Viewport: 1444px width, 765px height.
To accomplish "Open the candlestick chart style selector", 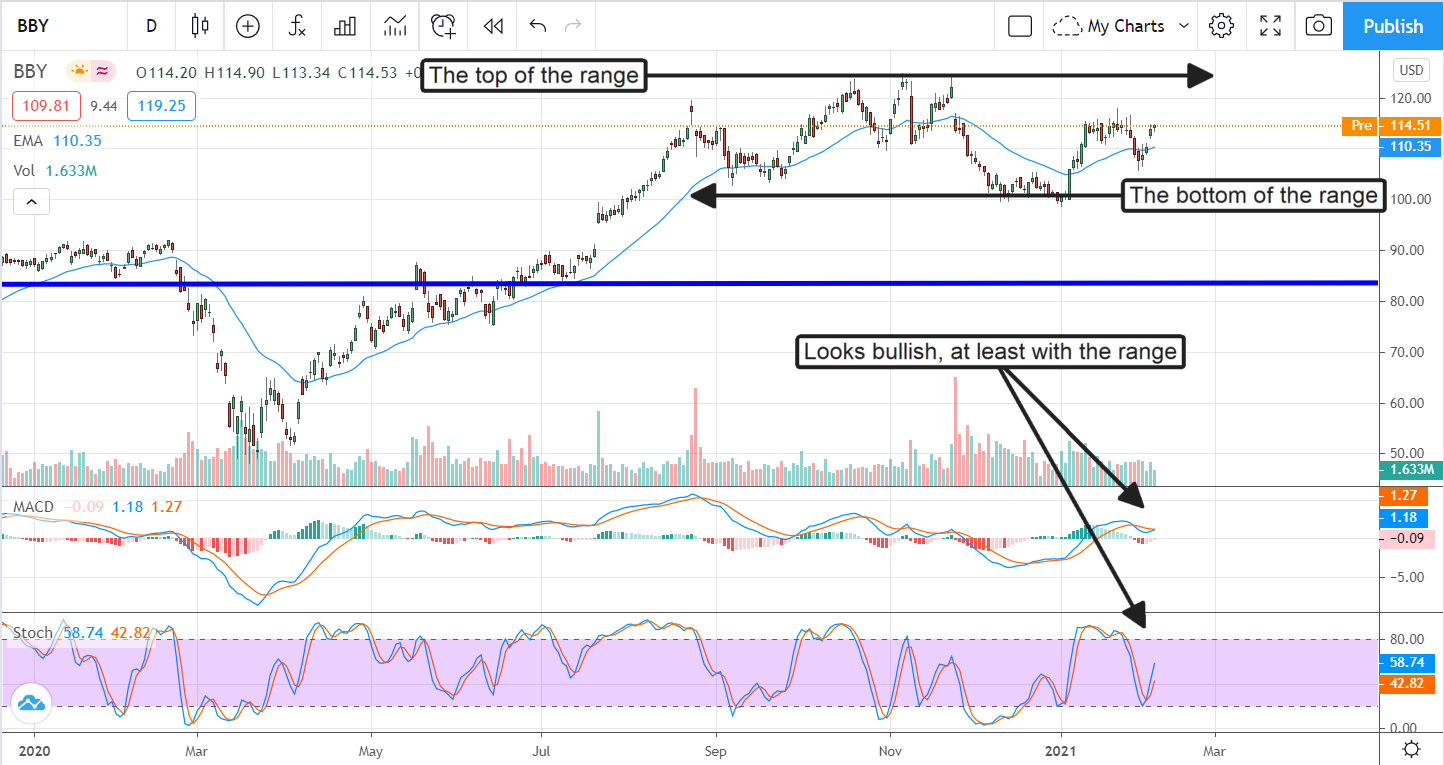I will (200, 26).
